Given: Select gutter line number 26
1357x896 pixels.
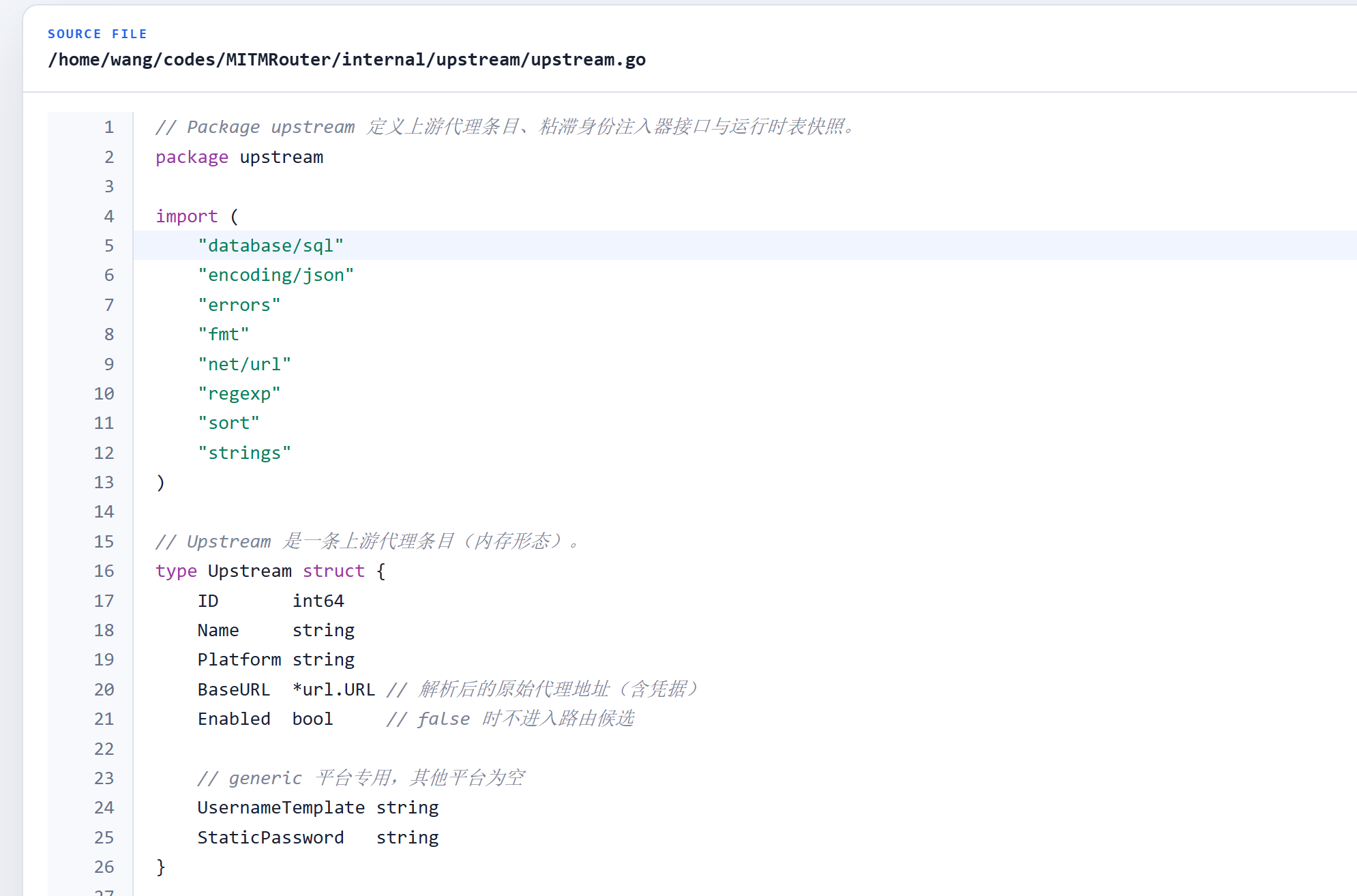Looking at the screenshot, I should tap(104, 867).
